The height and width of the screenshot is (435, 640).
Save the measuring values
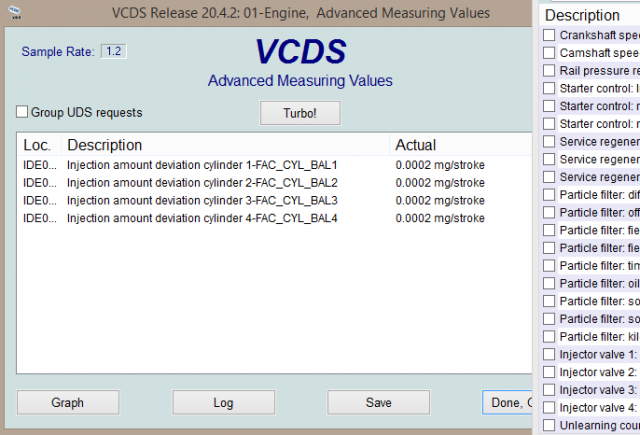(x=378, y=403)
